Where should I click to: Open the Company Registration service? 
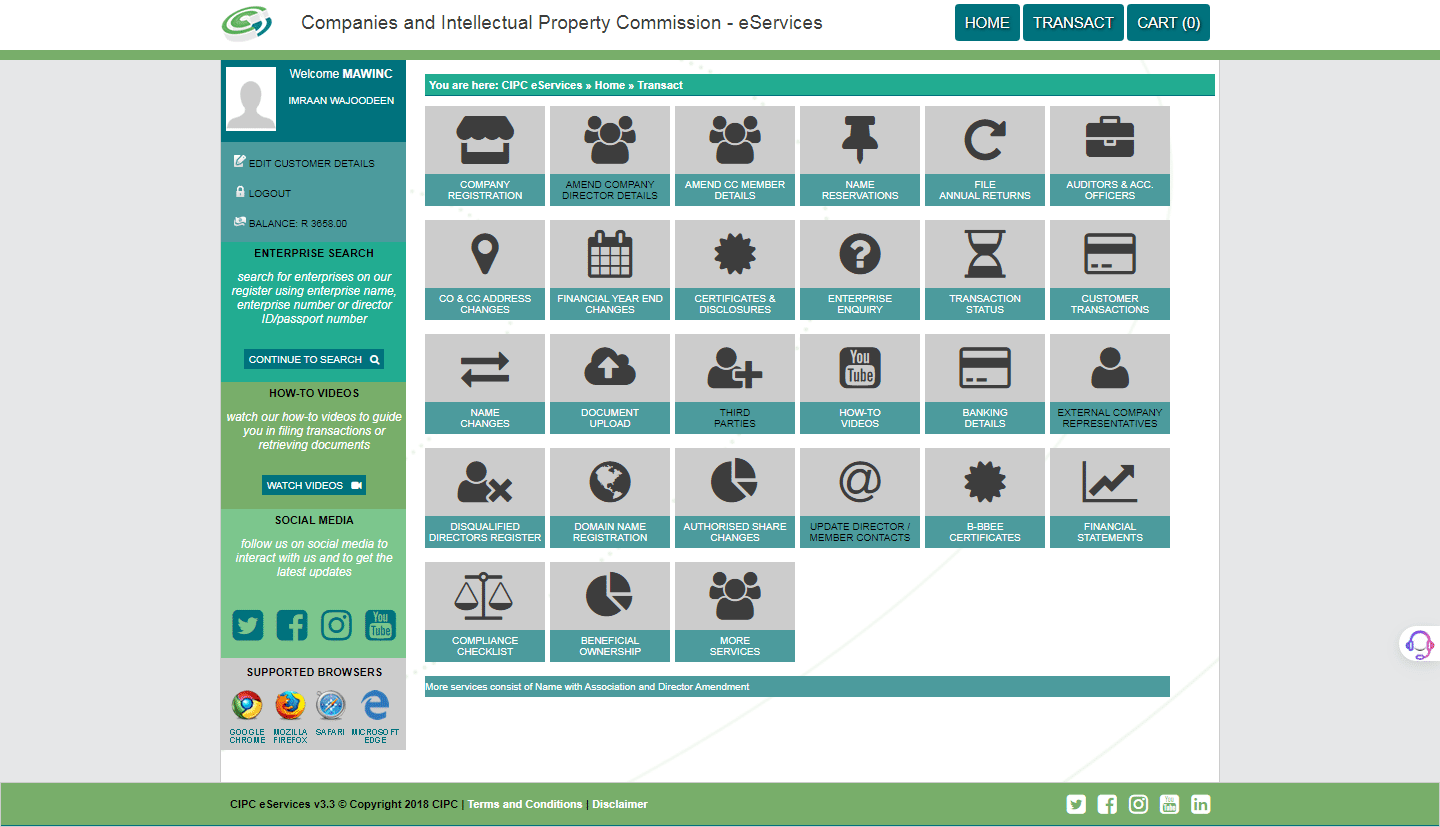[x=484, y=156]
